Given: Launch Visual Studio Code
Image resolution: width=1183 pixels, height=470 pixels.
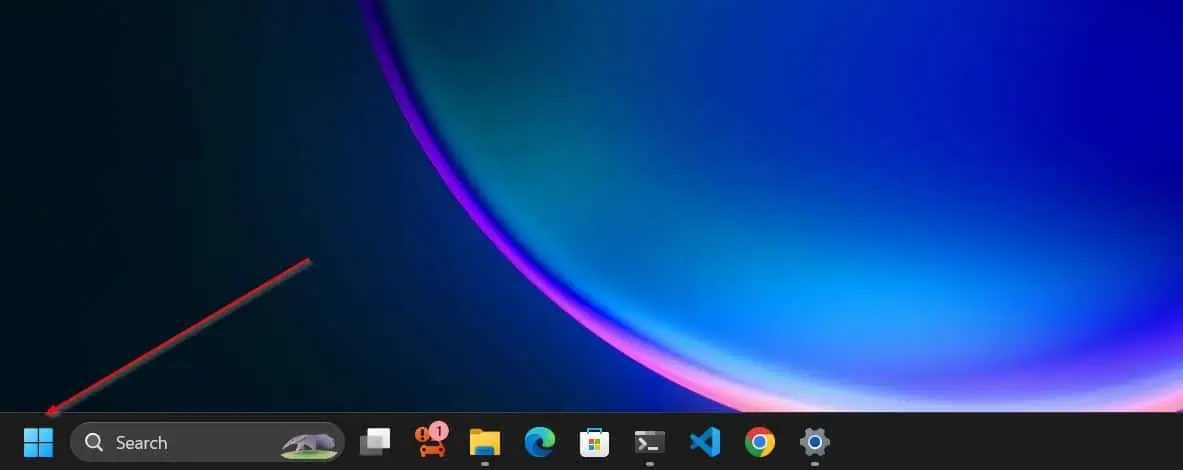Looking at the screenshot, I should click(705, 442).
